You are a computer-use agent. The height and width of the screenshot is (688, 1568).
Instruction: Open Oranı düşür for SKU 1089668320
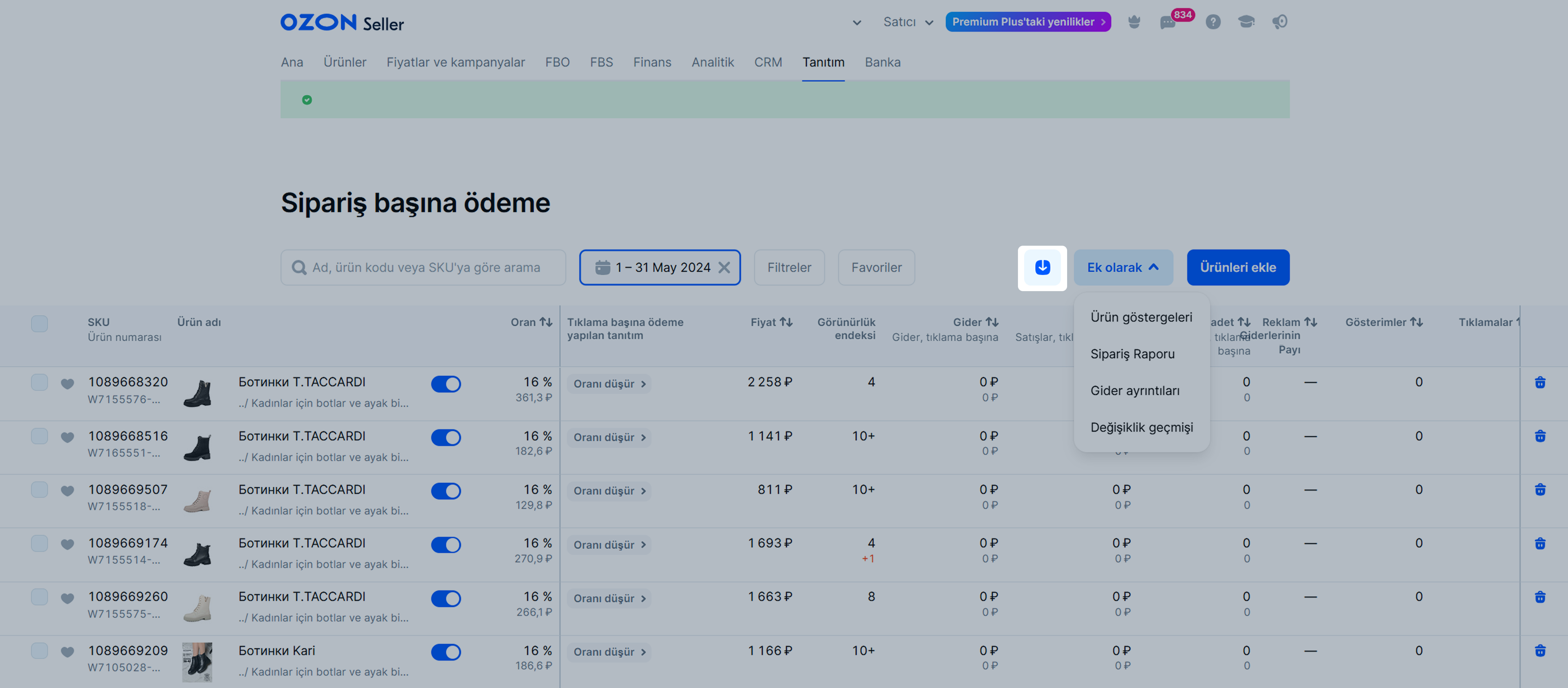pyautogui.click(x=609, y=384)
